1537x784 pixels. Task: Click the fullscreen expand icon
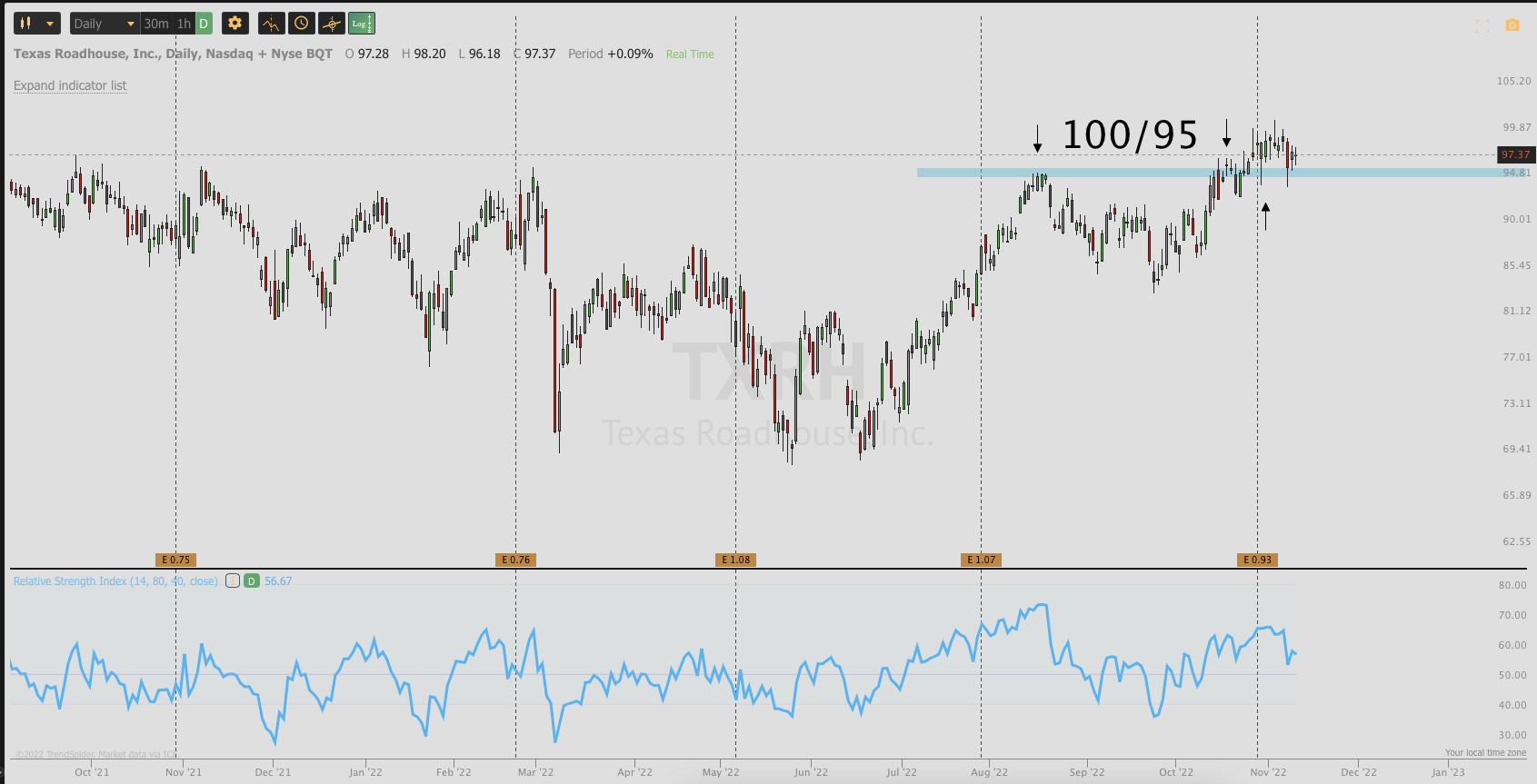click(x=1482, y=26)
